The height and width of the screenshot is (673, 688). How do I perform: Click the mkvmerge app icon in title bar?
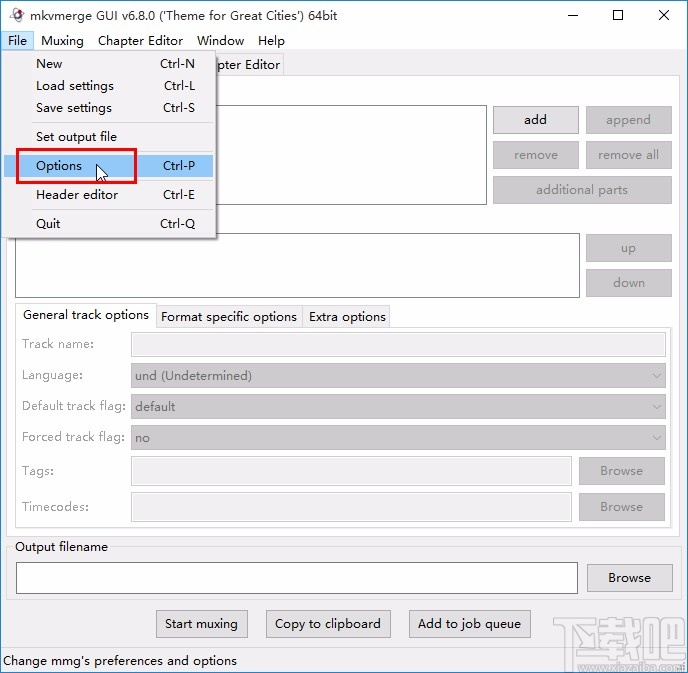(x=17, y=15)
